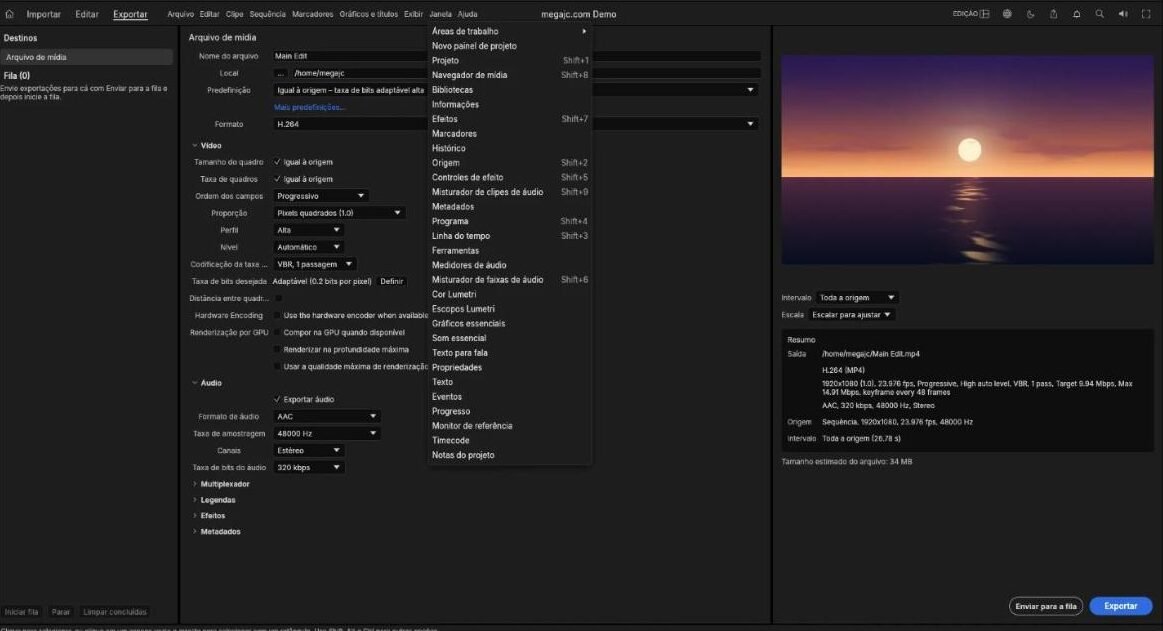
Task: Open the 'Ordem dos campos' Progressivo dropdown
Action: [x=320, y=196]
